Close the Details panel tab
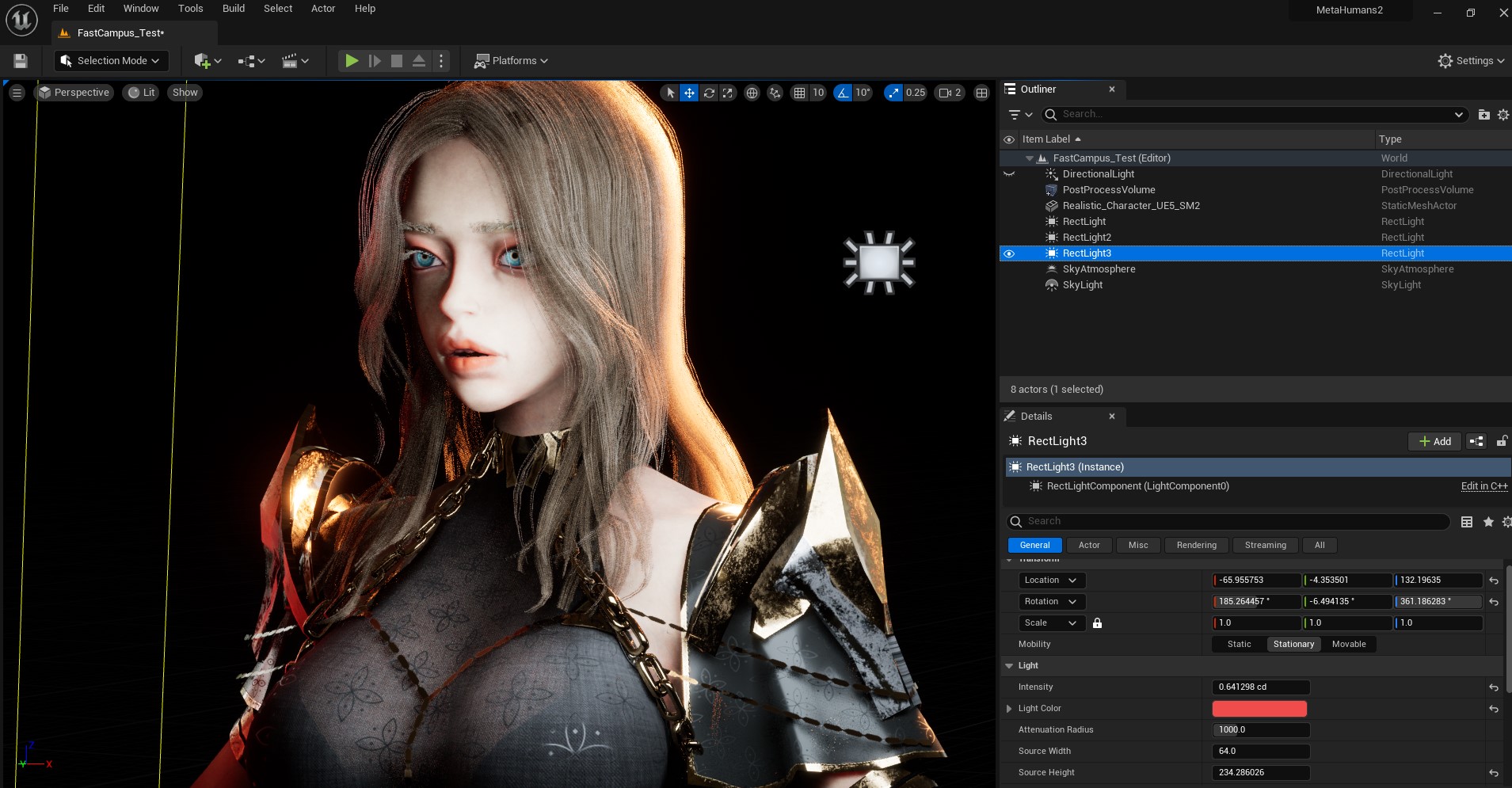Screen dimensions: 1512x788 pyautogui.click(x=1112, y=417)
